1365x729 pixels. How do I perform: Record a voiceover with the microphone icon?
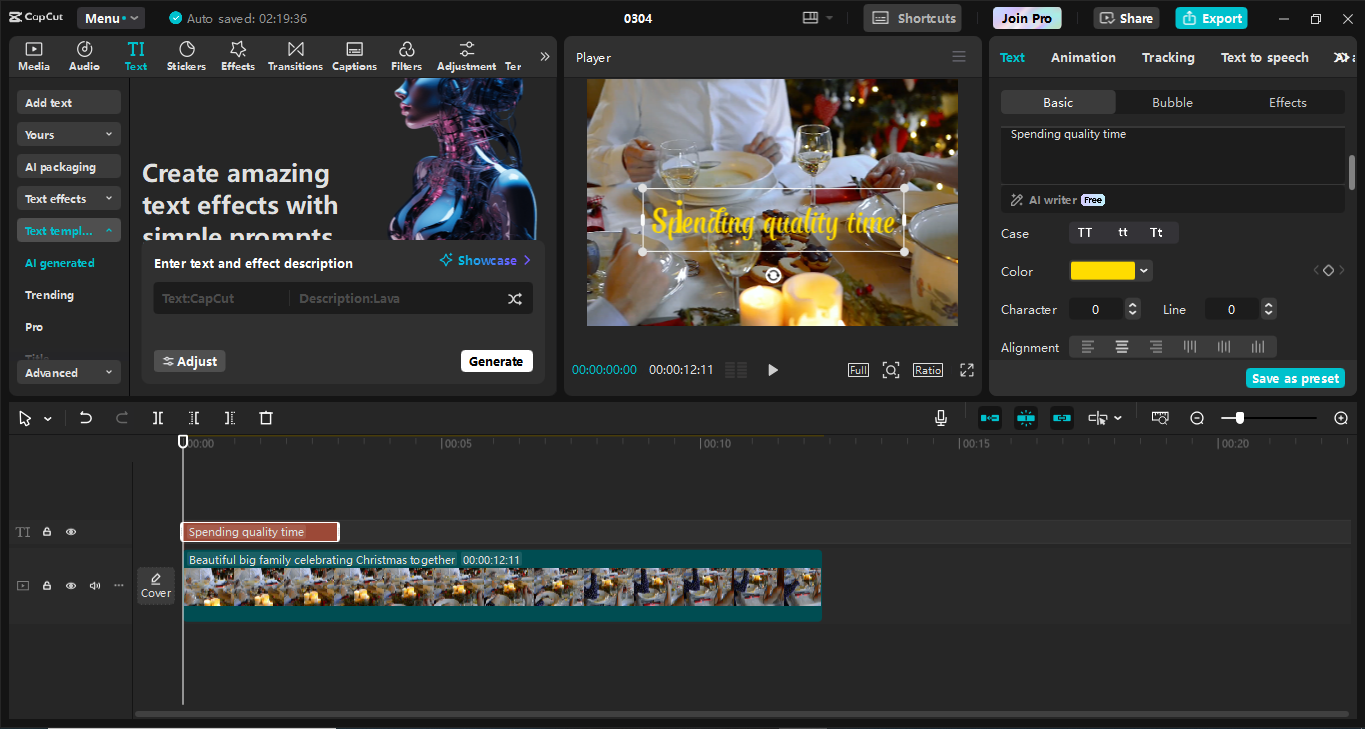click(940, 418)
